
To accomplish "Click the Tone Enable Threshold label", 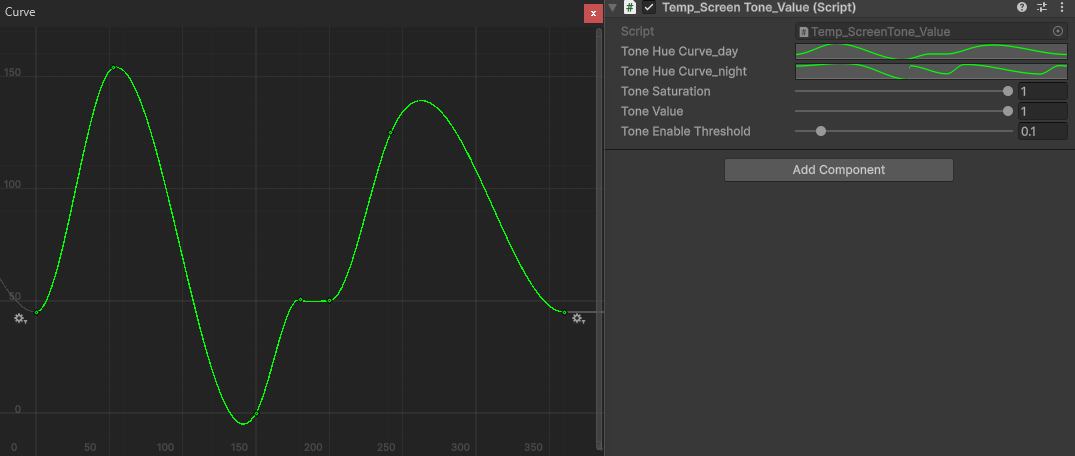I will click(x=686, y=131).
